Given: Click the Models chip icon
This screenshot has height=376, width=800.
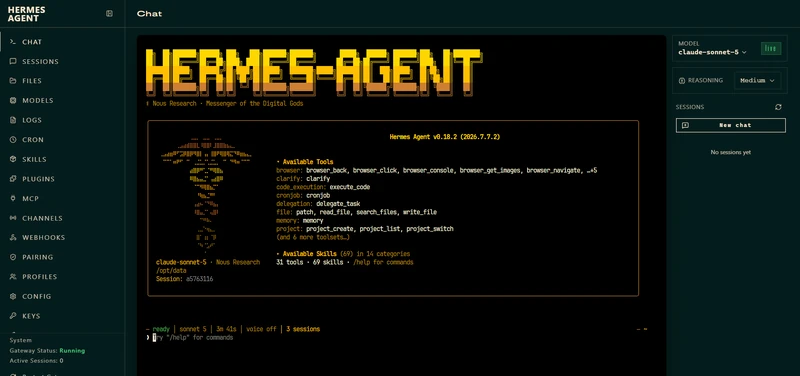Looking at the screenshot, I should (x=13, y=101).
